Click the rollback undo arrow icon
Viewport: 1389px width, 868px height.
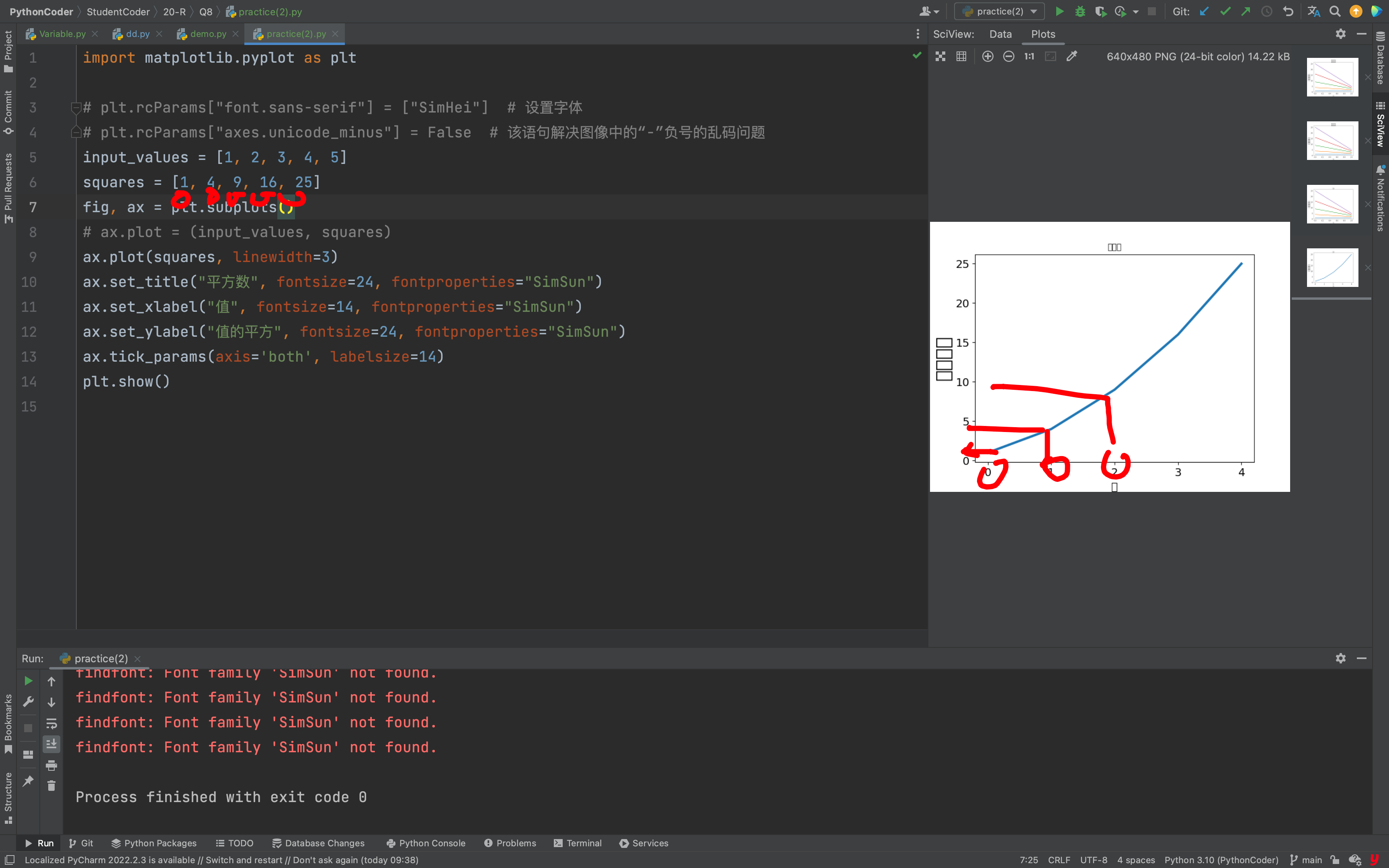[1288, 12]
